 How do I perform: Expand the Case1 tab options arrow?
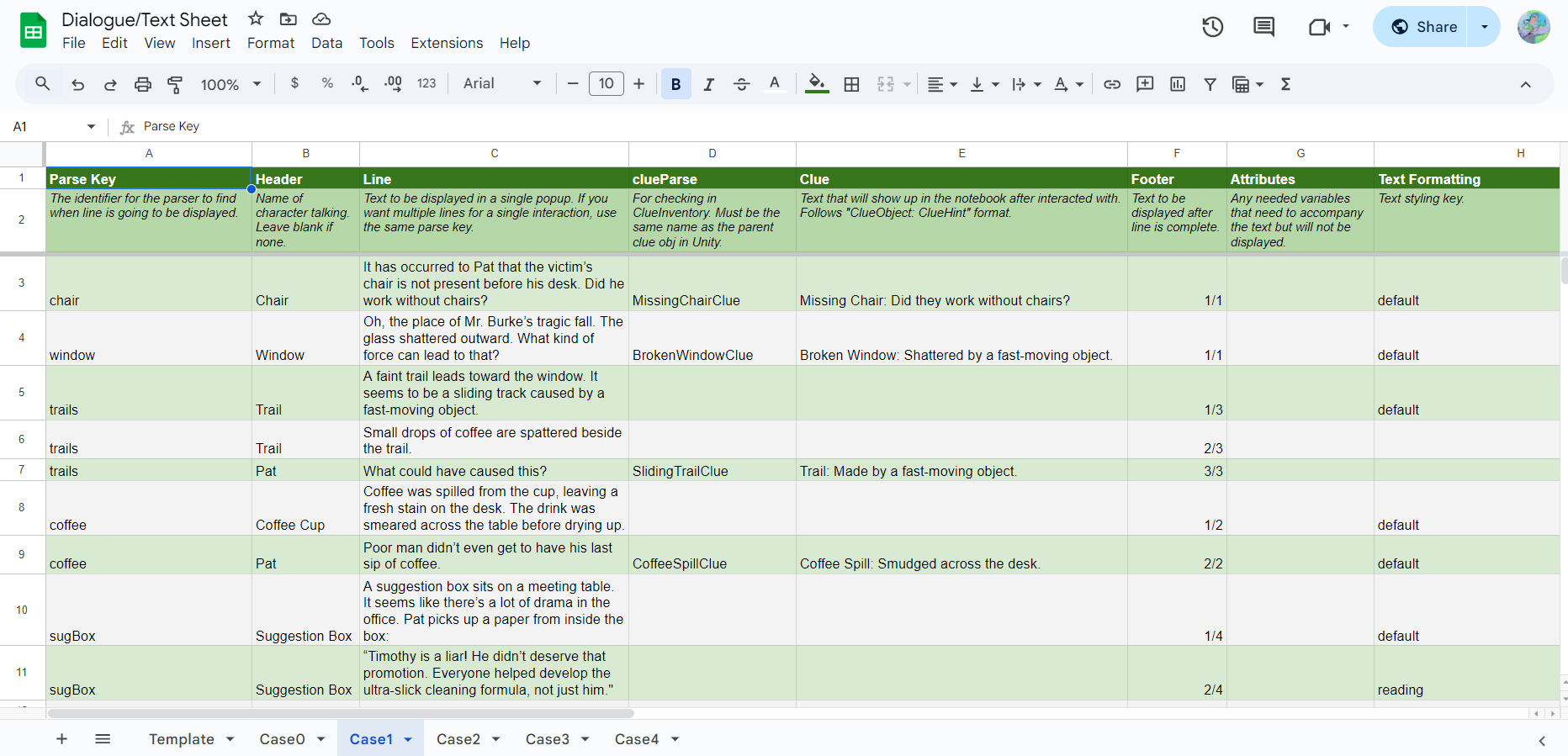pos(408,739)
